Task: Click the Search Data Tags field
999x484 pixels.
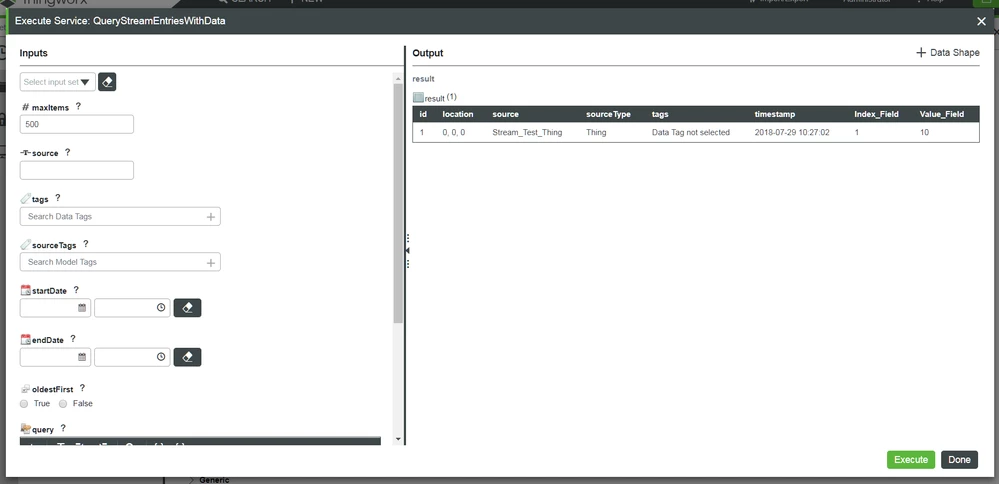Action: pyautogui.click(x=120, y=217)
